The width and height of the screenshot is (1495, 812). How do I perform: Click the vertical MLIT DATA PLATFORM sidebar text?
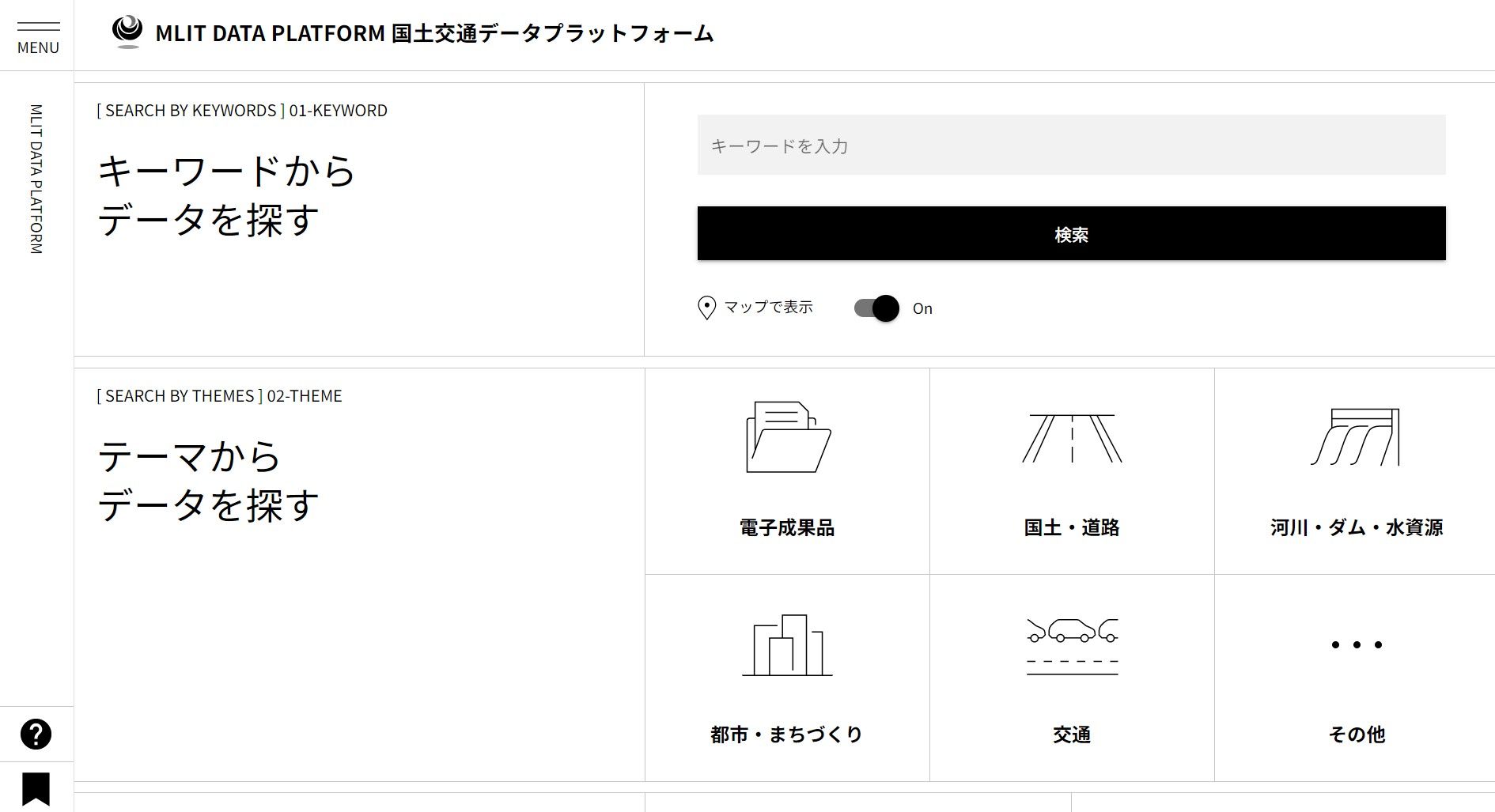pyautogui.click(x=36, y=179)
